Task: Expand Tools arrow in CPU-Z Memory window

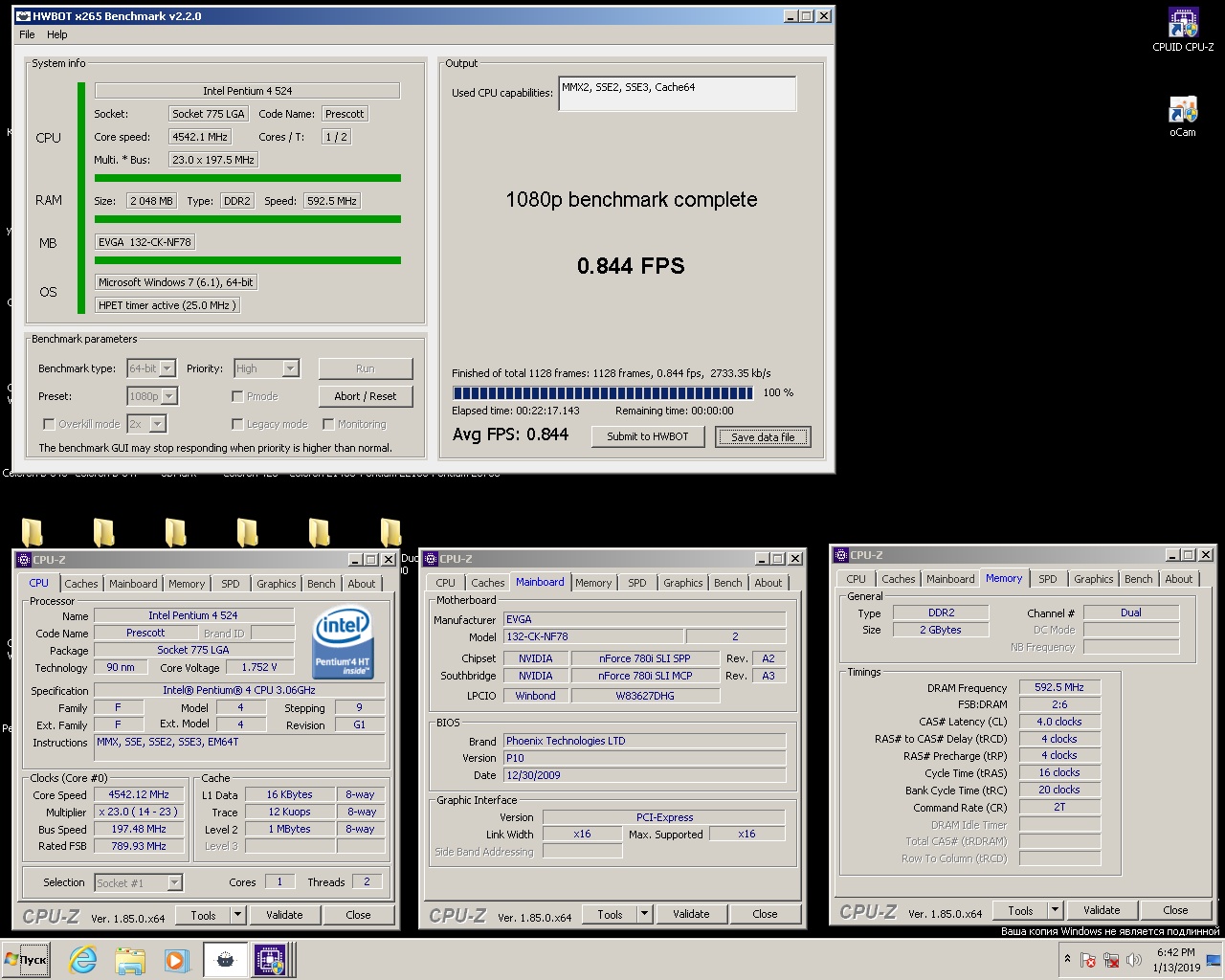Action: point(1056,910)
